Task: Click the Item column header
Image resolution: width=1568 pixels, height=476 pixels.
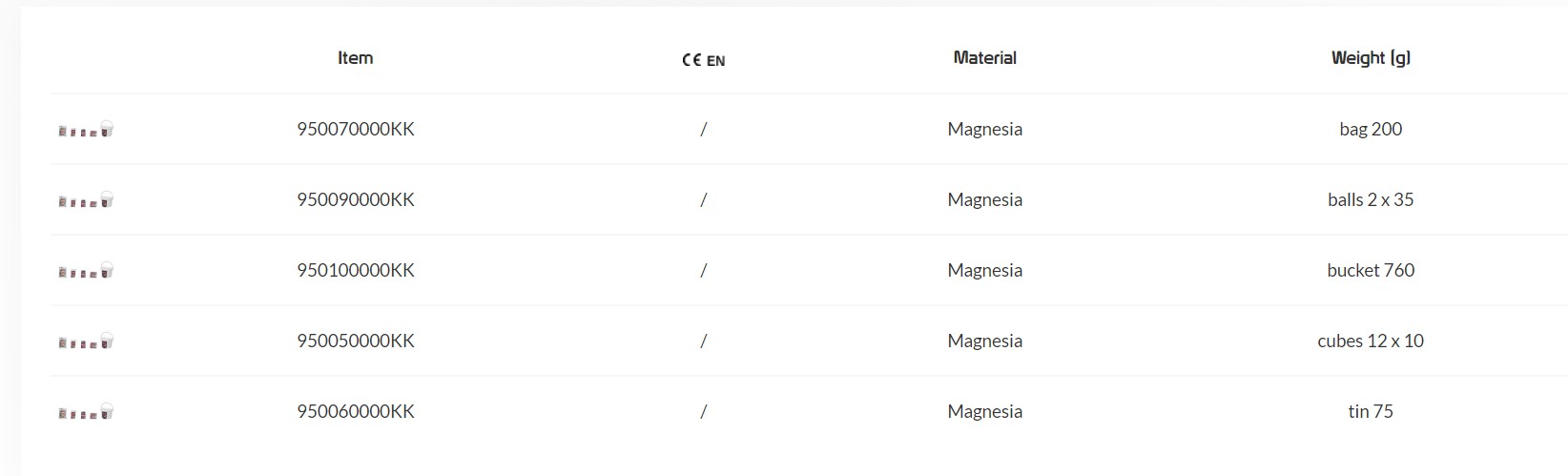Action: (x=355, y=58)
